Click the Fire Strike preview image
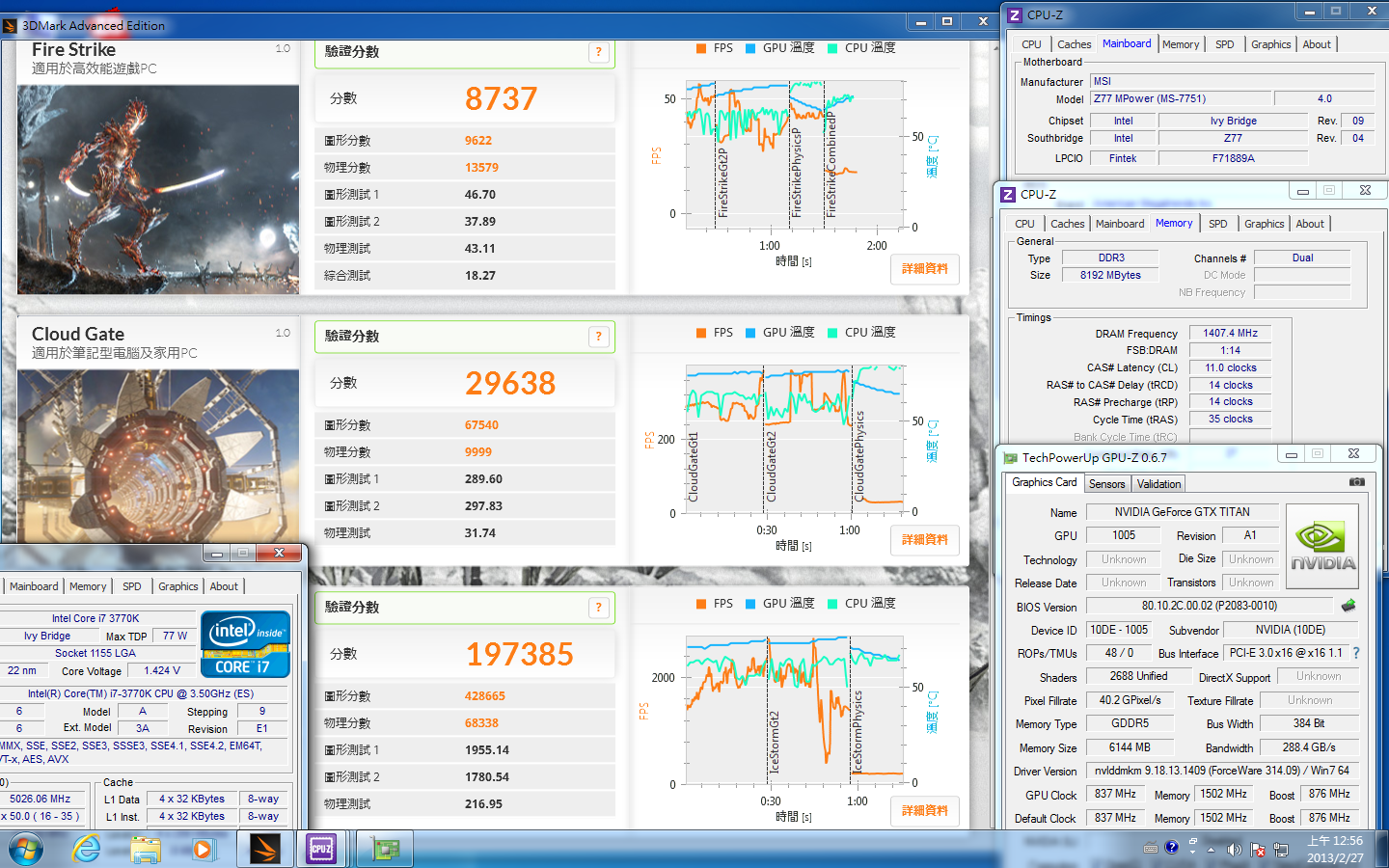Viewport: 1389px width, 868px height. pyautogui.click(x=158, y=189)
